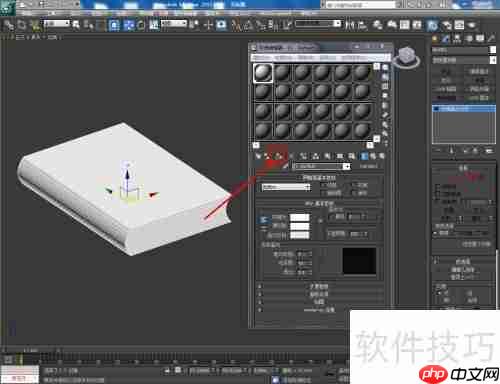Select the highlighted modifier stack entry
The height and width of the screenshot is (384, 500).
(x=464, y=109)
